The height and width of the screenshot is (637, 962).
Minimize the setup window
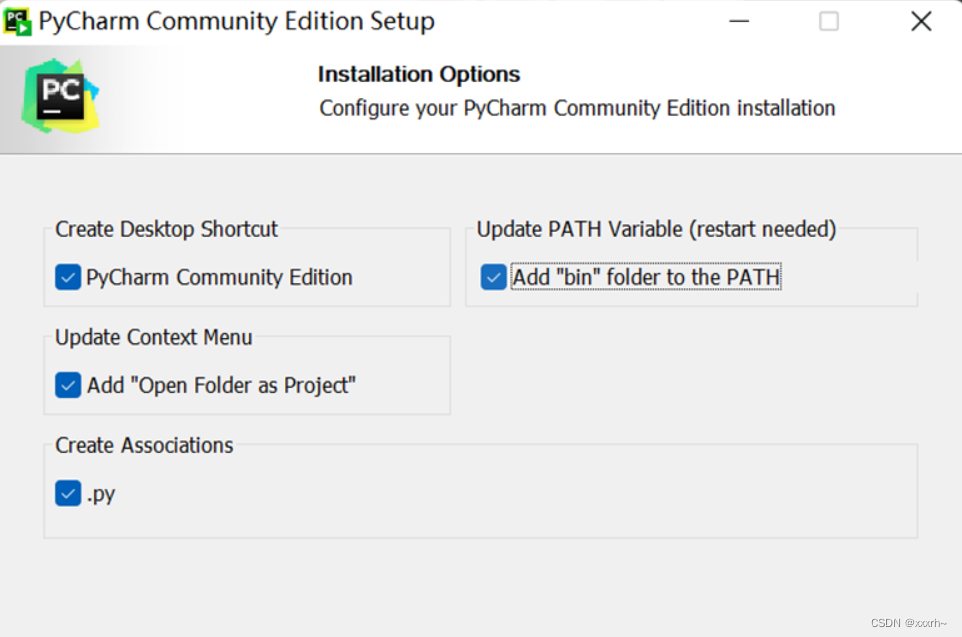click(739, 20)
